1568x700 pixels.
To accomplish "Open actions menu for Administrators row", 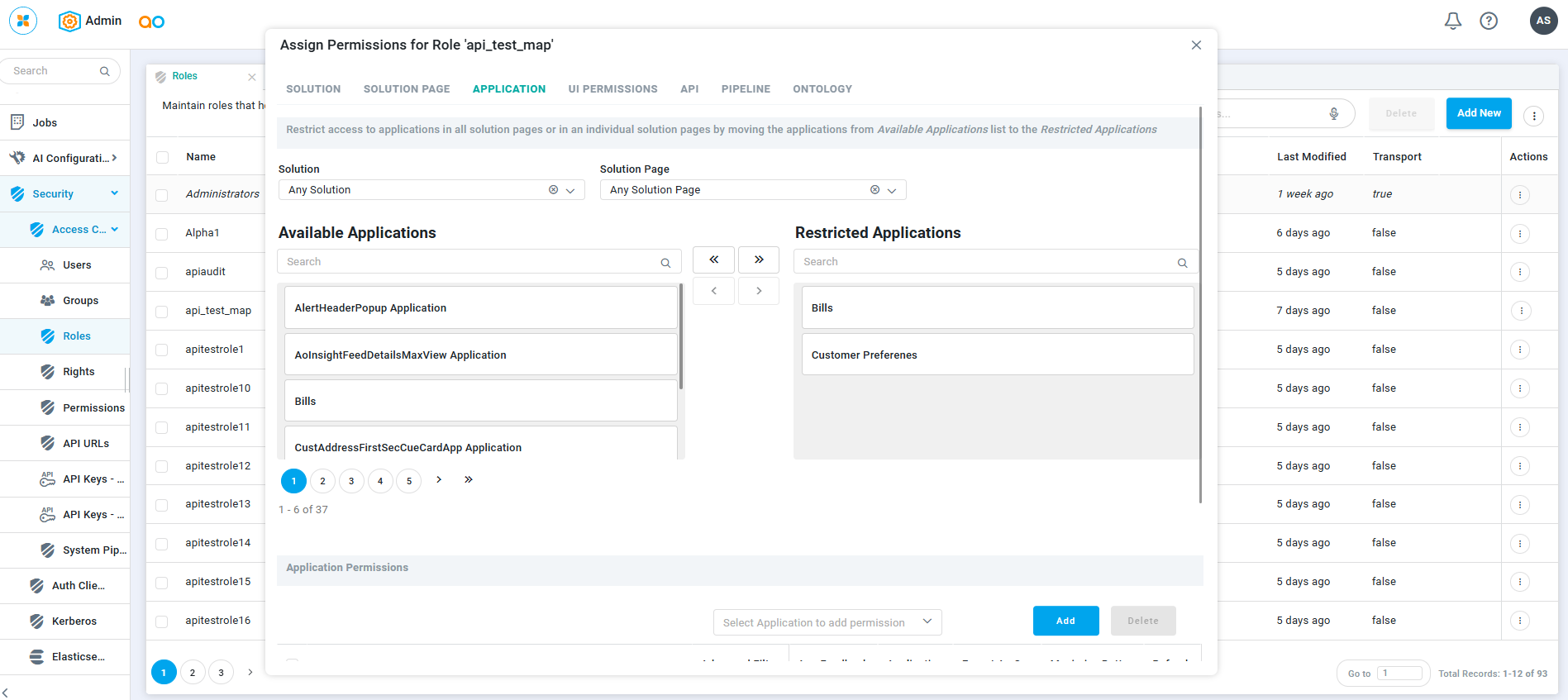I will [1519, 195].
